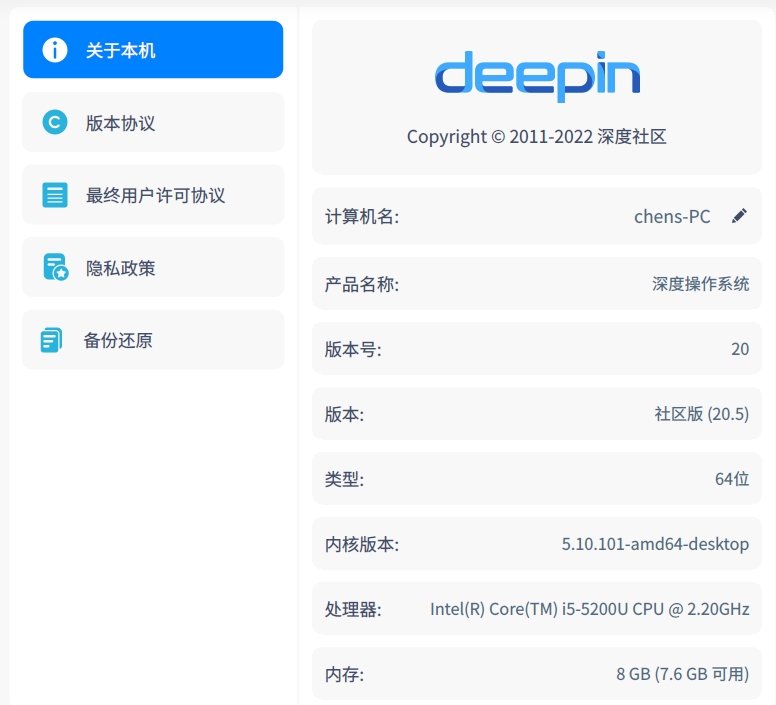Image resolution: width=776 pixels, height=705 pixels.
Task: Go to the 隐私政策 label
Action: click(120, 268)
